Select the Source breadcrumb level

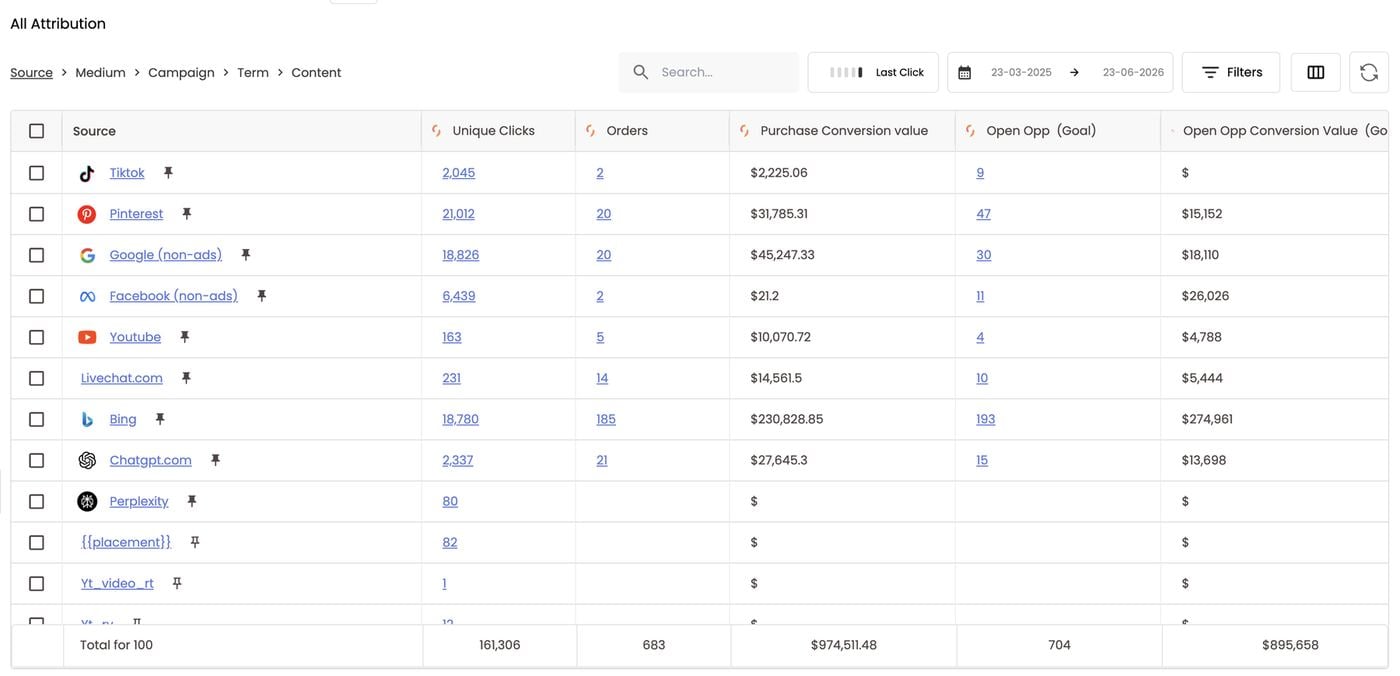(31, 73)
